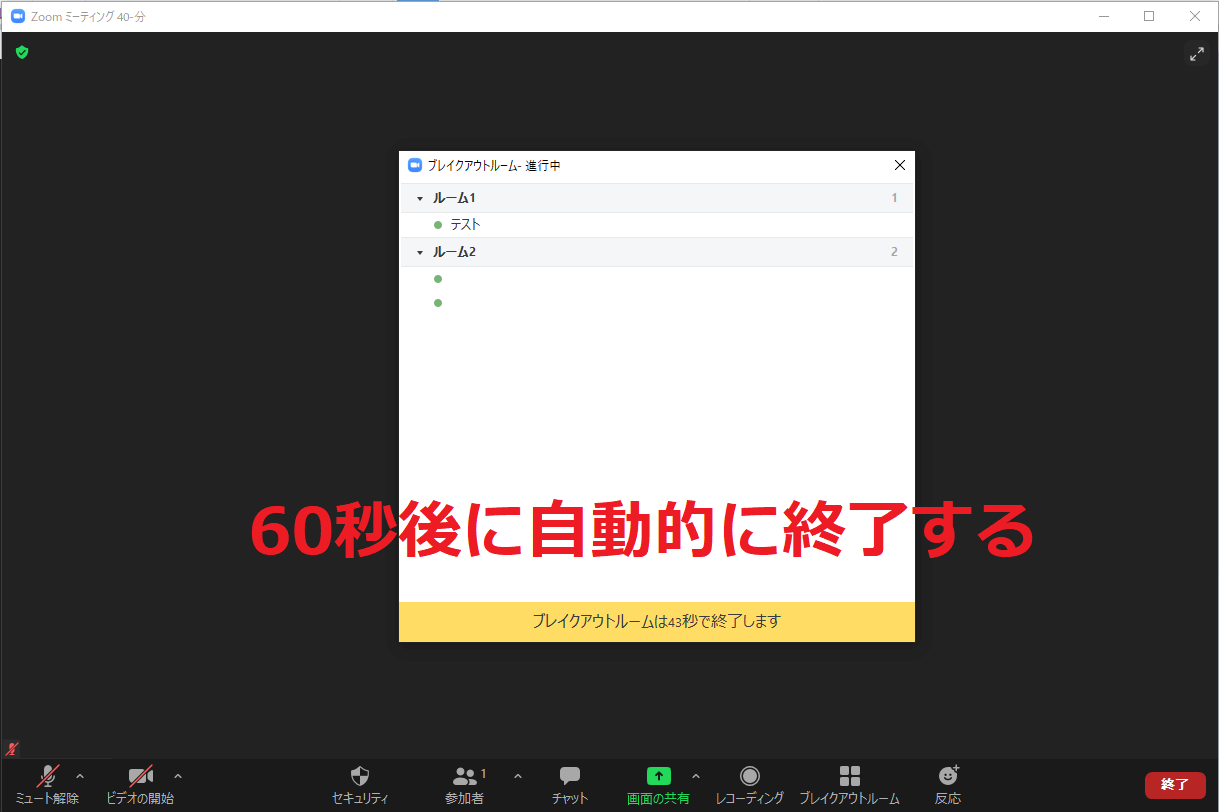
Task: Open video options arrow next to camera
Action: click(178, 776)
